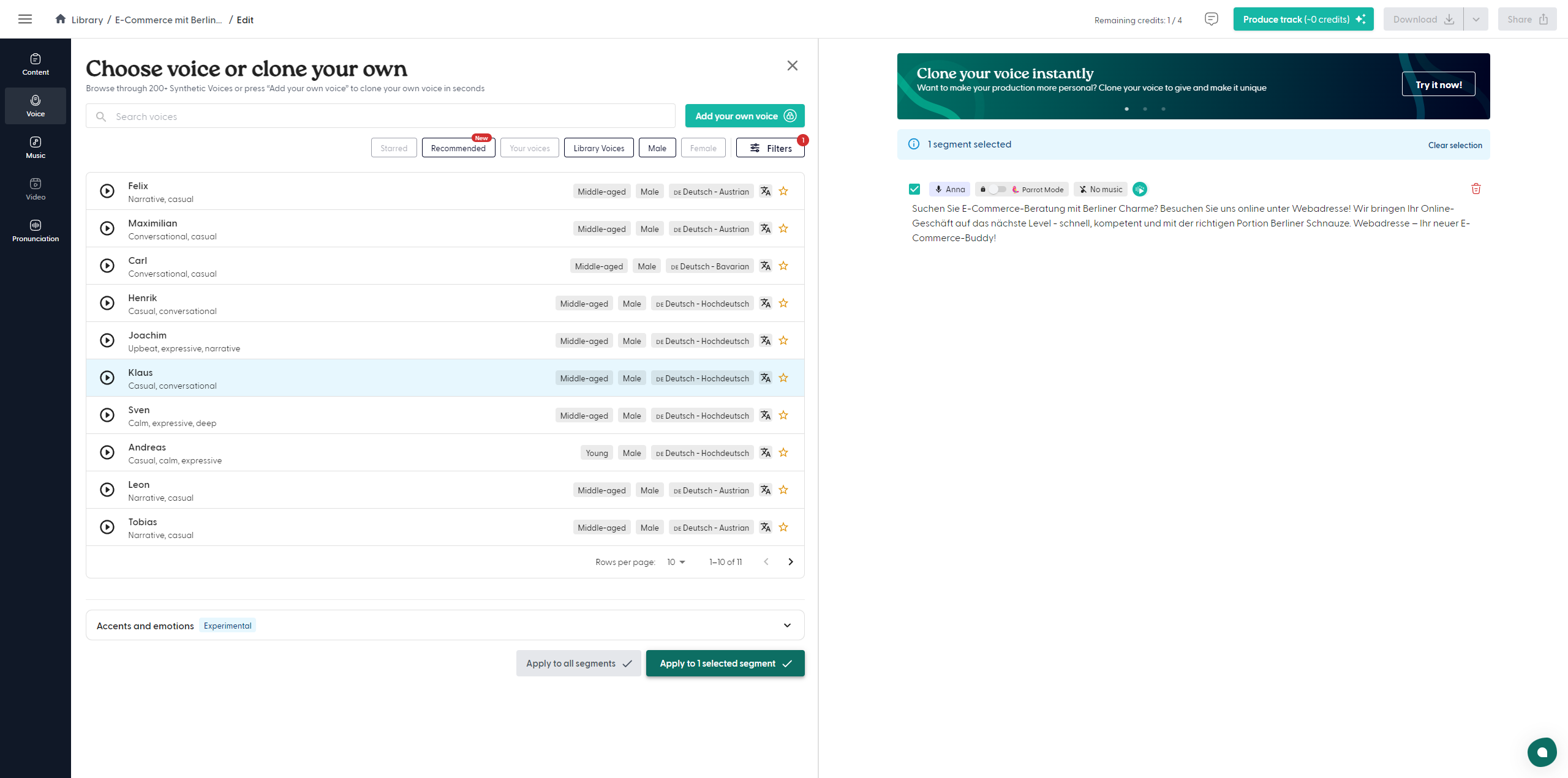Open Download options dropdown arrow
The width and height of the screenshot is (1568, 778).
point(1476,19)
